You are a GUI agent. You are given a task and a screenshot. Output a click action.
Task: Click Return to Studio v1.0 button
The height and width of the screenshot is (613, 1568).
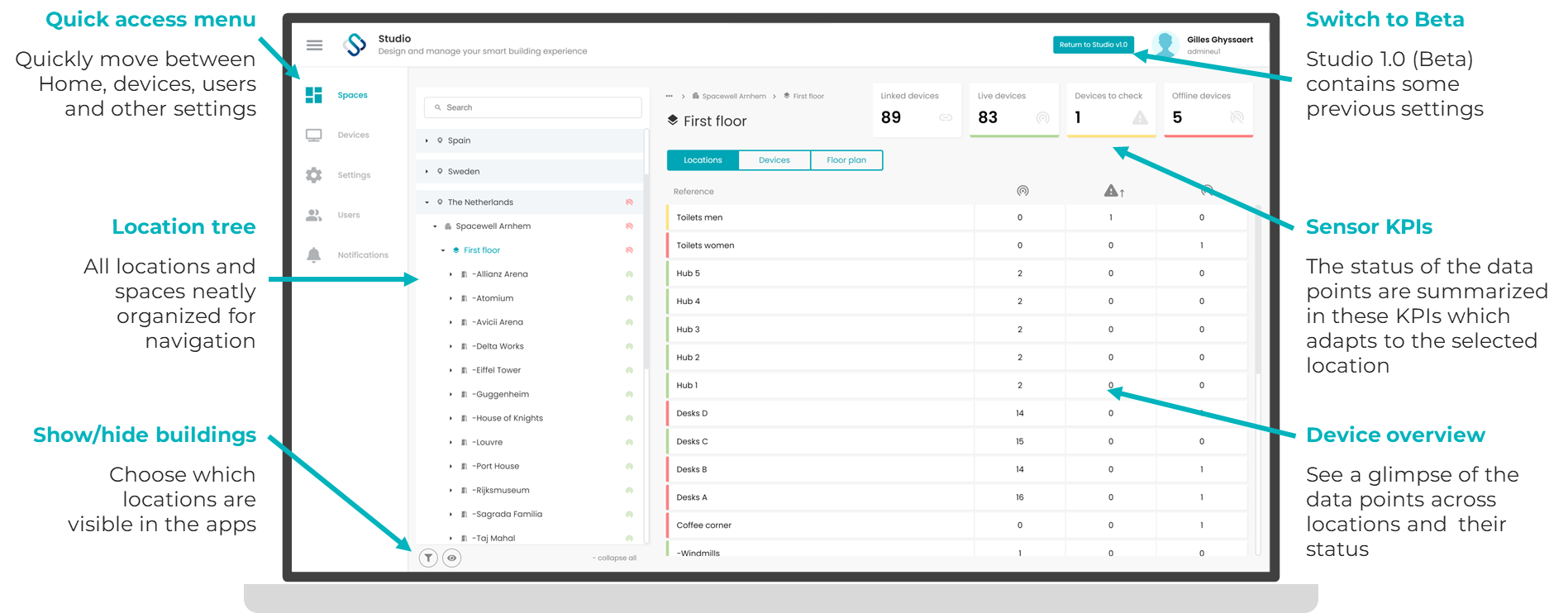tap(1093, 45)
